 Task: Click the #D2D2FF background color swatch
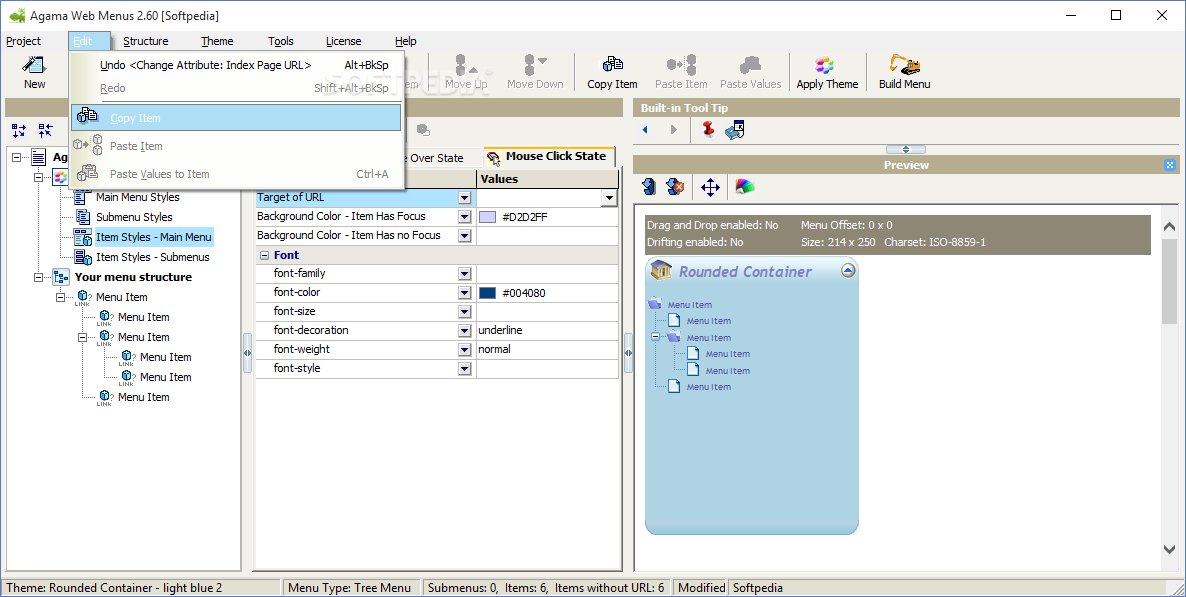pyautogui.click(x=487, y=217)
